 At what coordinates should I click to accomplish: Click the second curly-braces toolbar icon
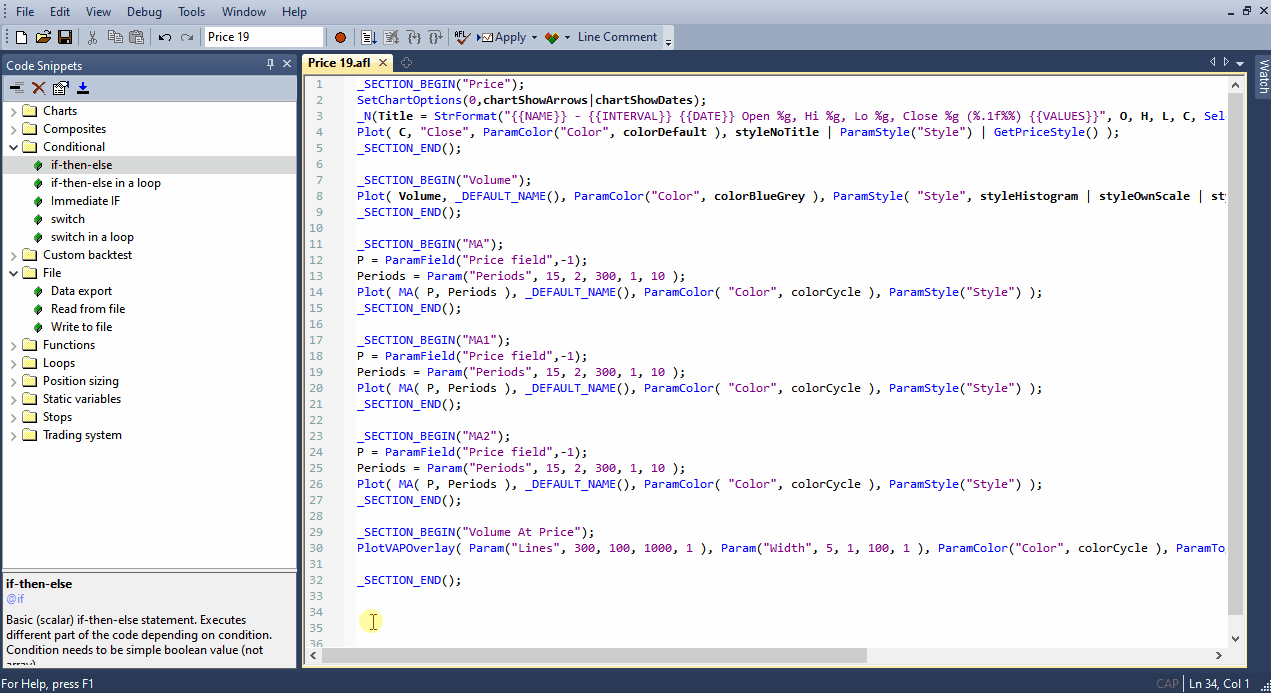(x=435, y=37)
